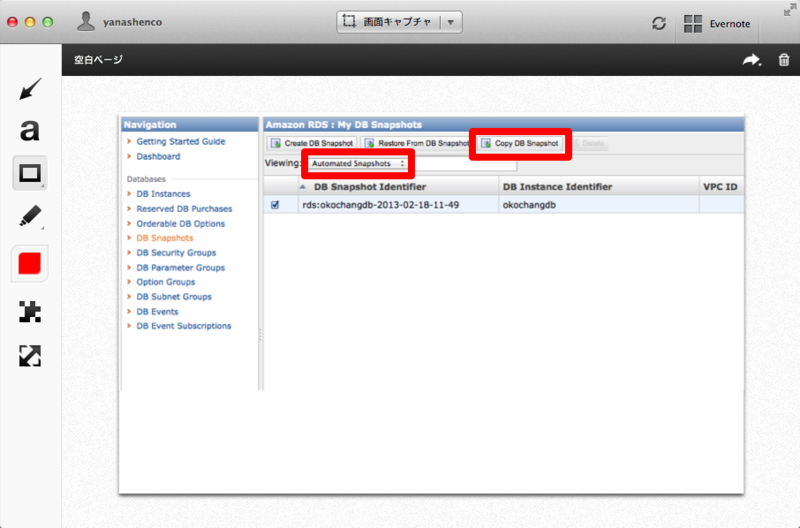Click the VPC ID column header
This screenshot has height=528, width=800.
720,187
